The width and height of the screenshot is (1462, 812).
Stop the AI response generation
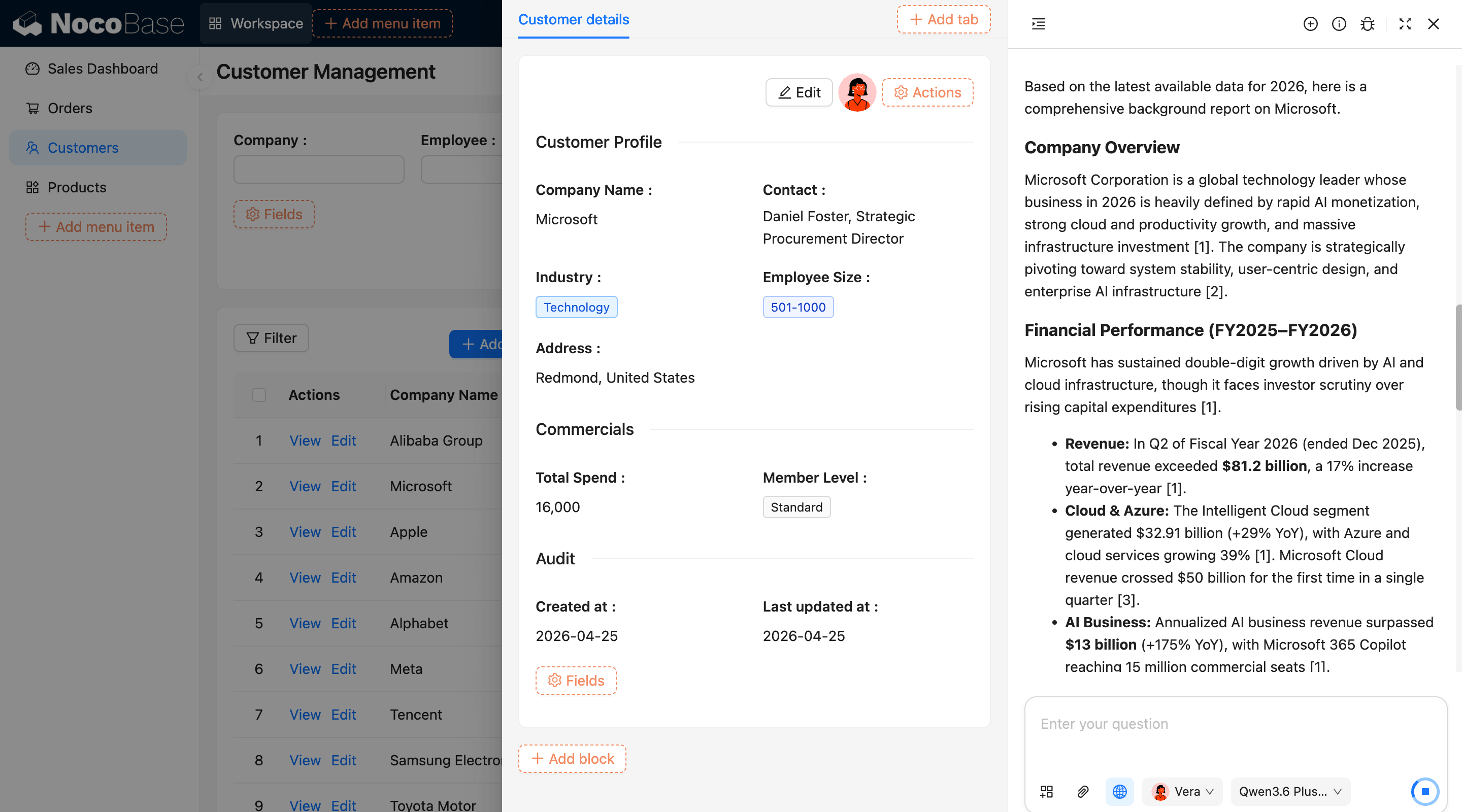(x=1424, y=791)
